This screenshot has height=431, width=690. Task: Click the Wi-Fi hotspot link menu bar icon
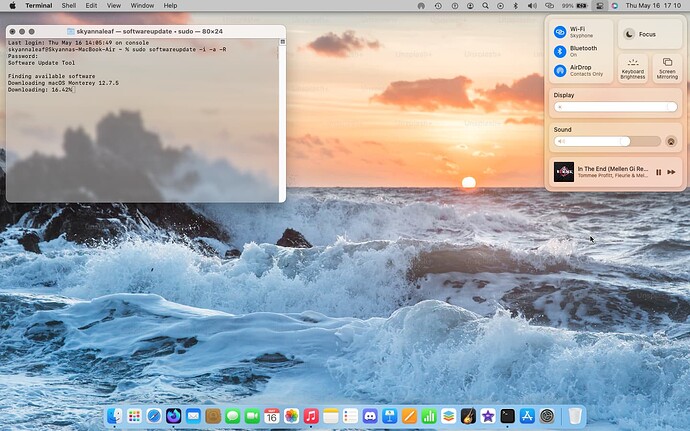point(549,6)
